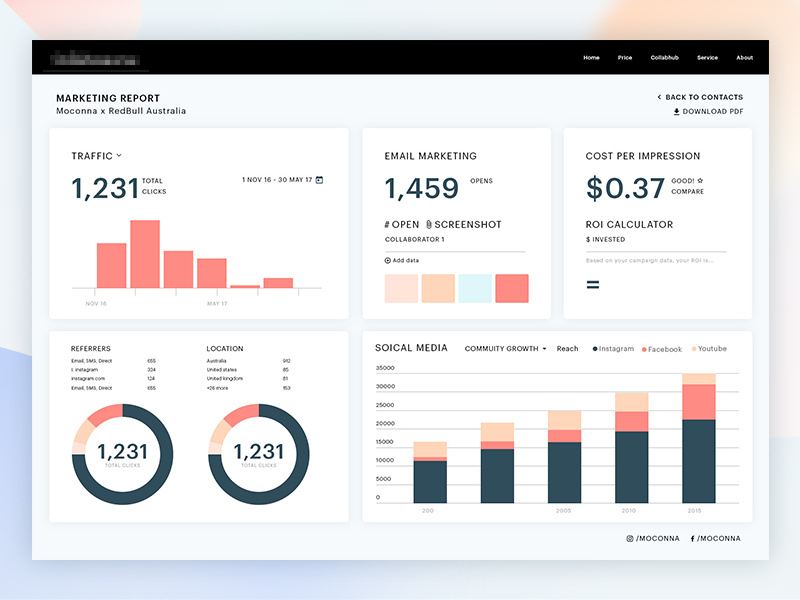Open the date range calendar icon

[x=319, y=180]
